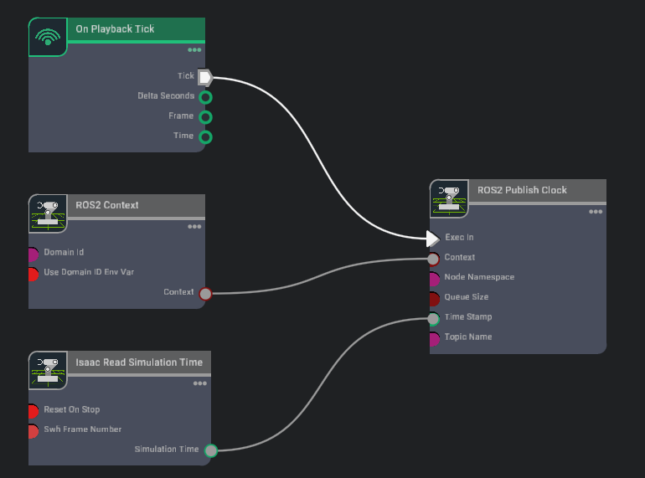
Task: Click the Tick execution output port
Action: click(205, 77)
